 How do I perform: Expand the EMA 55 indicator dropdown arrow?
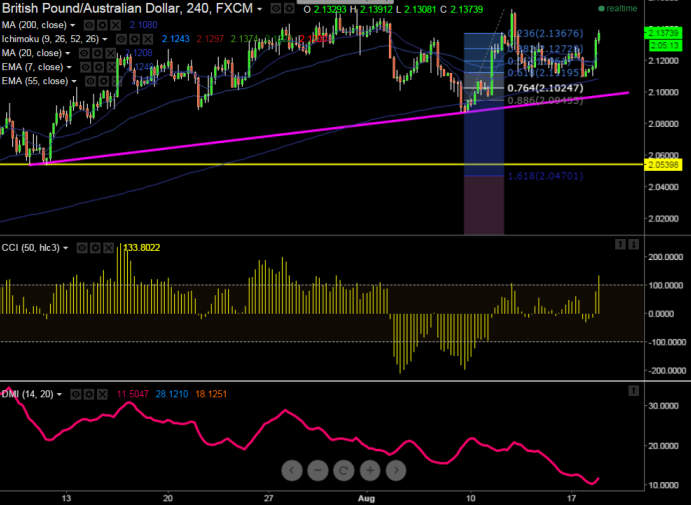point(74,82)
